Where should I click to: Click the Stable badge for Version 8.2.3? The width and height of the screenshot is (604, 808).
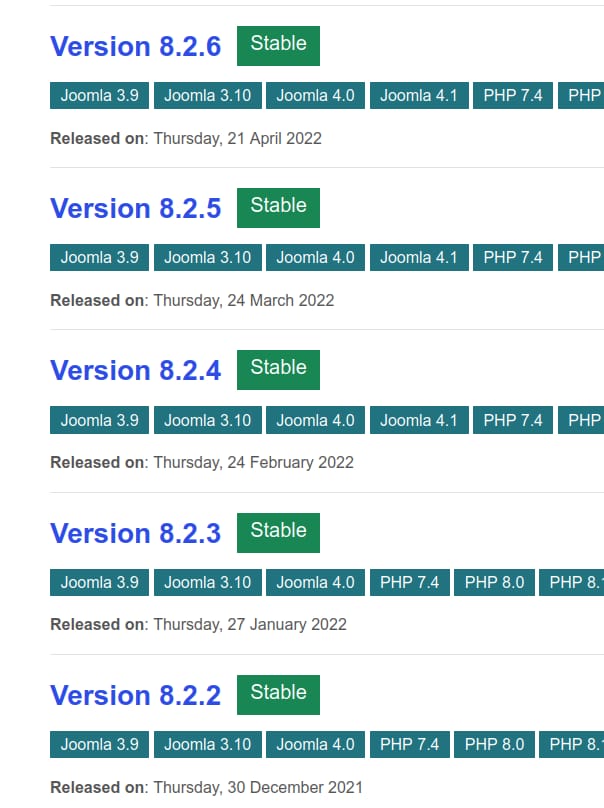point(278,533)
